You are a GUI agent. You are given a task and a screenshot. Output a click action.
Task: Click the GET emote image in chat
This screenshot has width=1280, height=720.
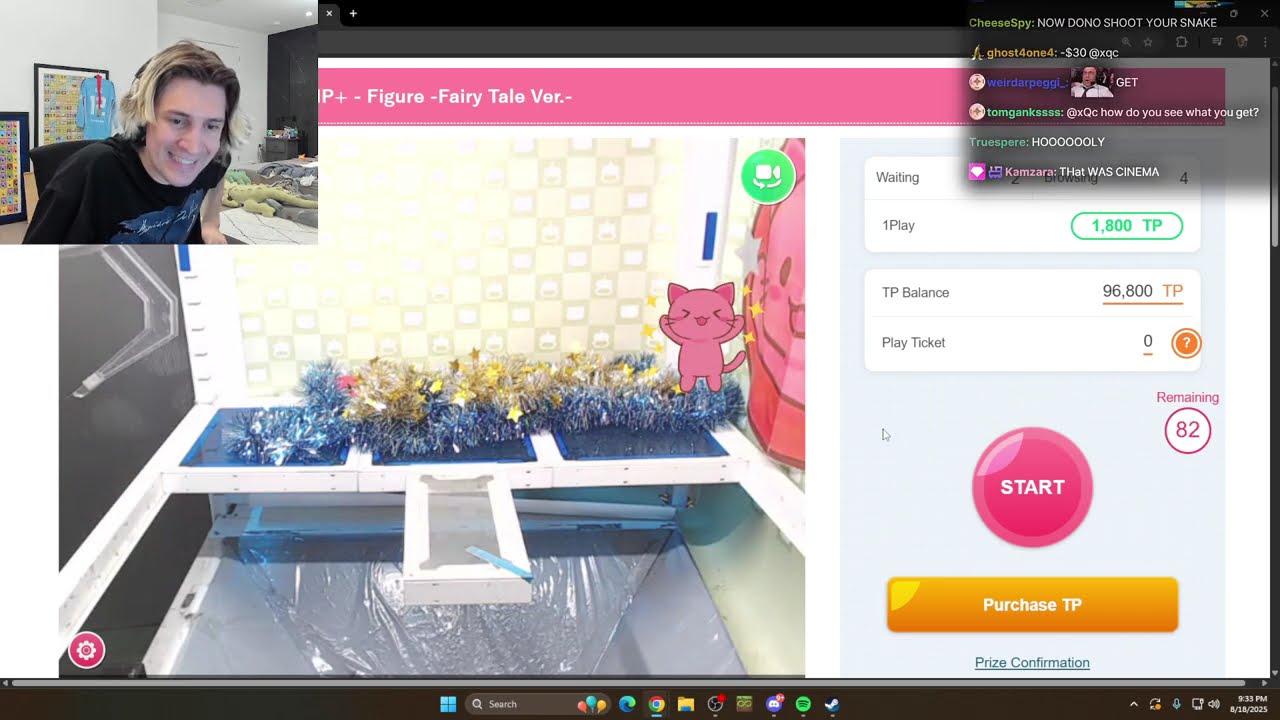1090,82
